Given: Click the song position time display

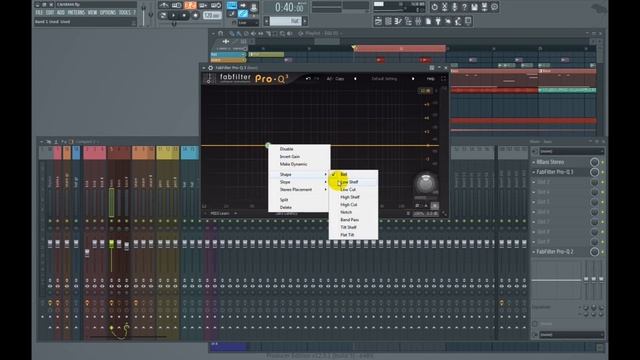Looking at the screenshot, I should [288, 7].
